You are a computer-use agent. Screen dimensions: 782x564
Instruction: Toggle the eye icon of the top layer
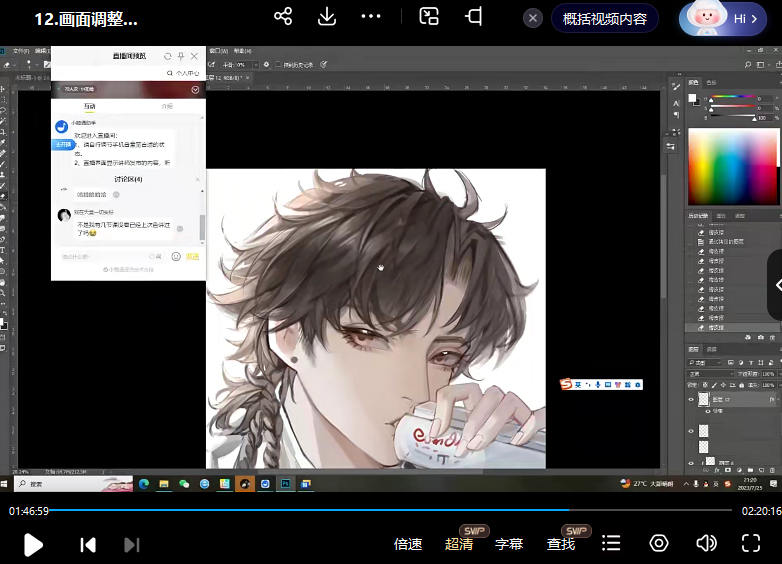pos(691,400)
